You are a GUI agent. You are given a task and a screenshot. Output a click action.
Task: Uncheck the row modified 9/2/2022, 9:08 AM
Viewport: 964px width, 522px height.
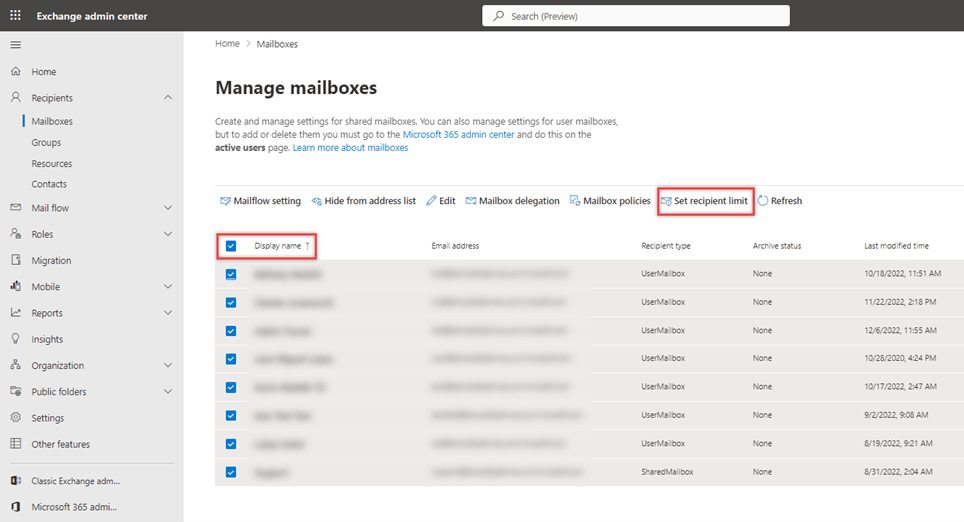point(231,416)
